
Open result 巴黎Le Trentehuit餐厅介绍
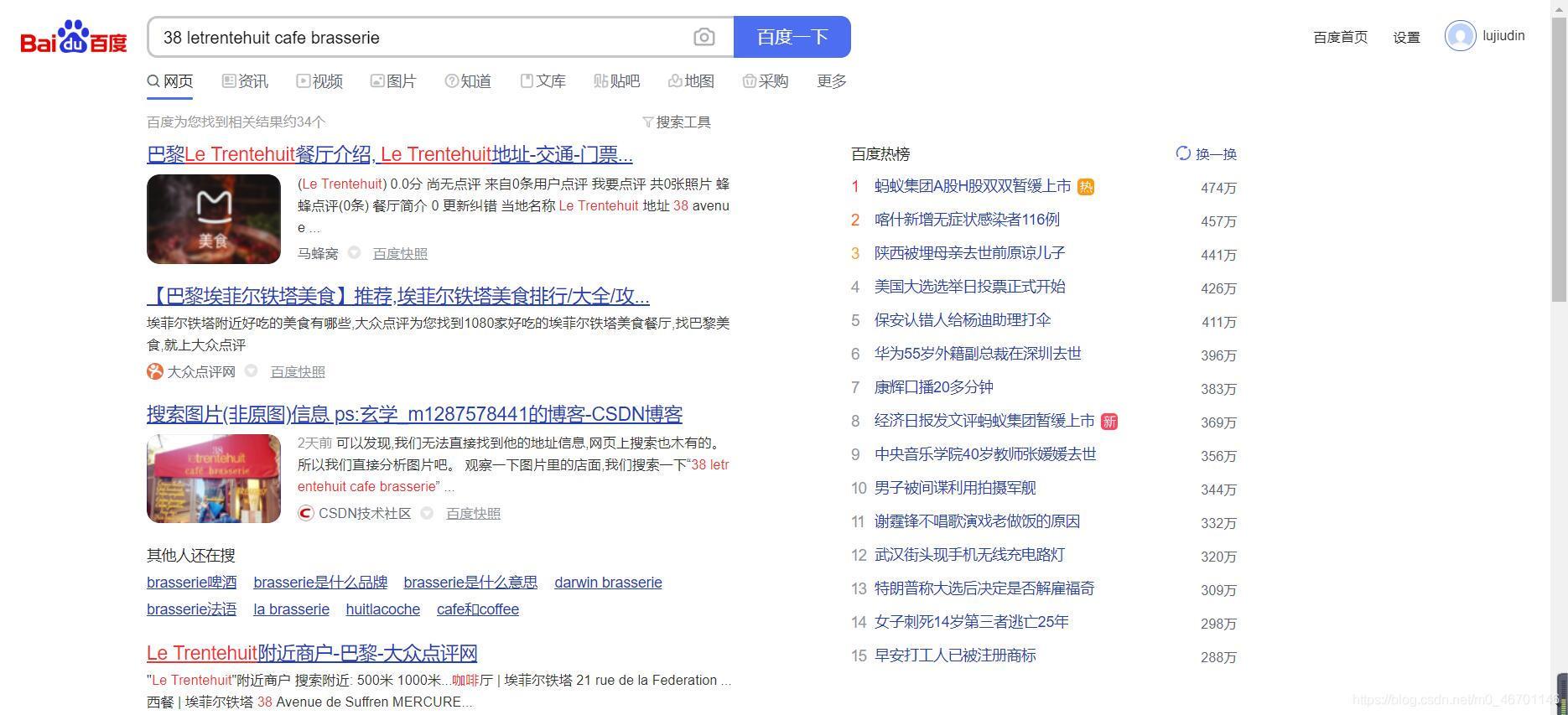[390, 154]
